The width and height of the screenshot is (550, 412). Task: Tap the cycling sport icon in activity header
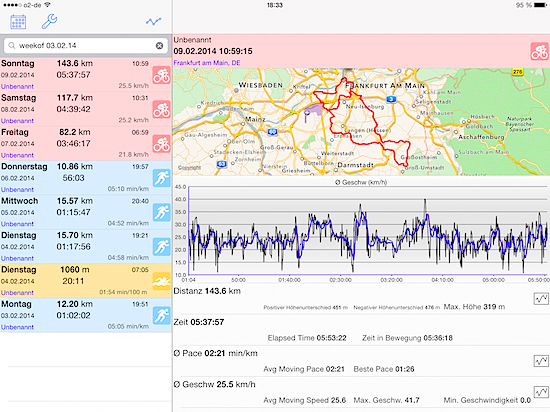click(539, 52)
